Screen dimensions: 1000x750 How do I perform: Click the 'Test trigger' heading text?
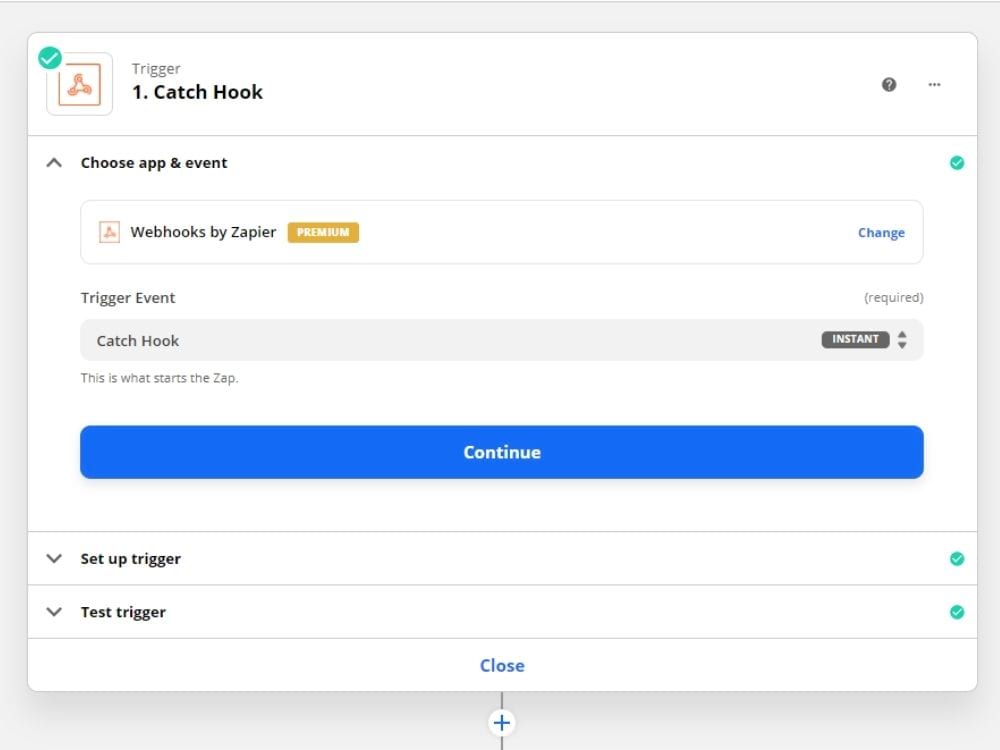click(123, 613)
